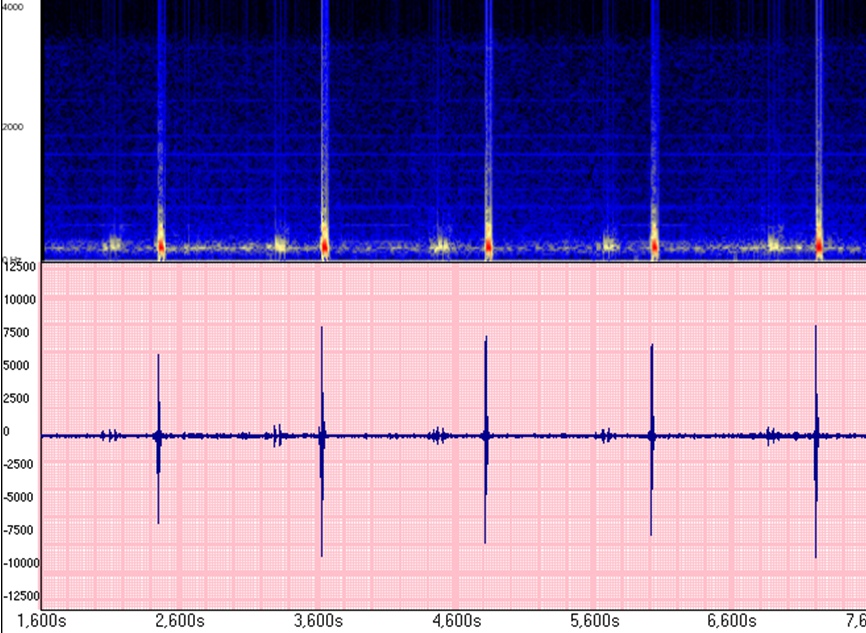This screenshot has width=866, height=633.
Task: Select the last waveform spike after 6,600s
Action: [x=817, y=436]
